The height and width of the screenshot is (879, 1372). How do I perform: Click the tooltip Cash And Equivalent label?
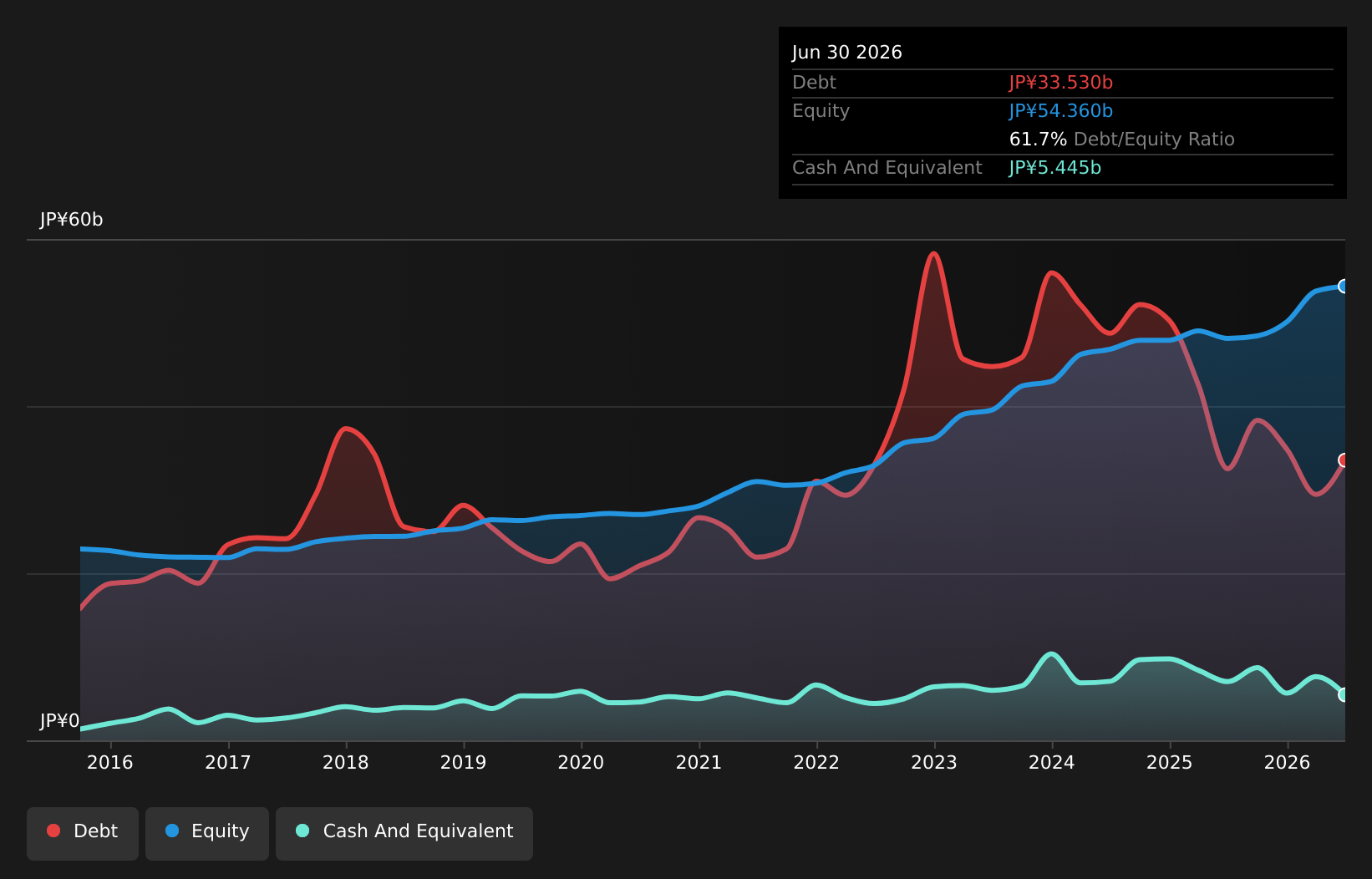[887, 168]
